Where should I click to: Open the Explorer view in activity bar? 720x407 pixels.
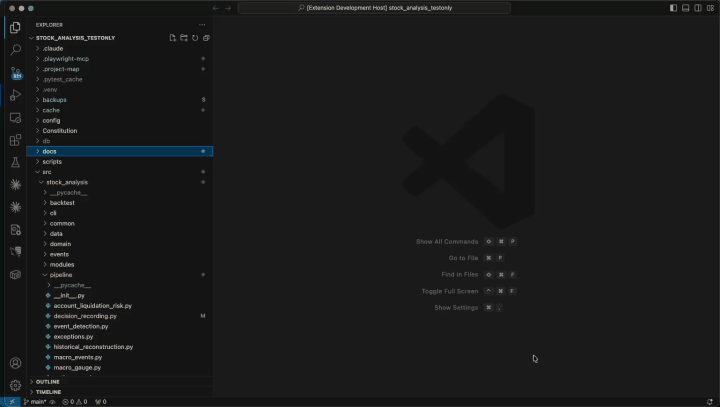pos(15,28)
